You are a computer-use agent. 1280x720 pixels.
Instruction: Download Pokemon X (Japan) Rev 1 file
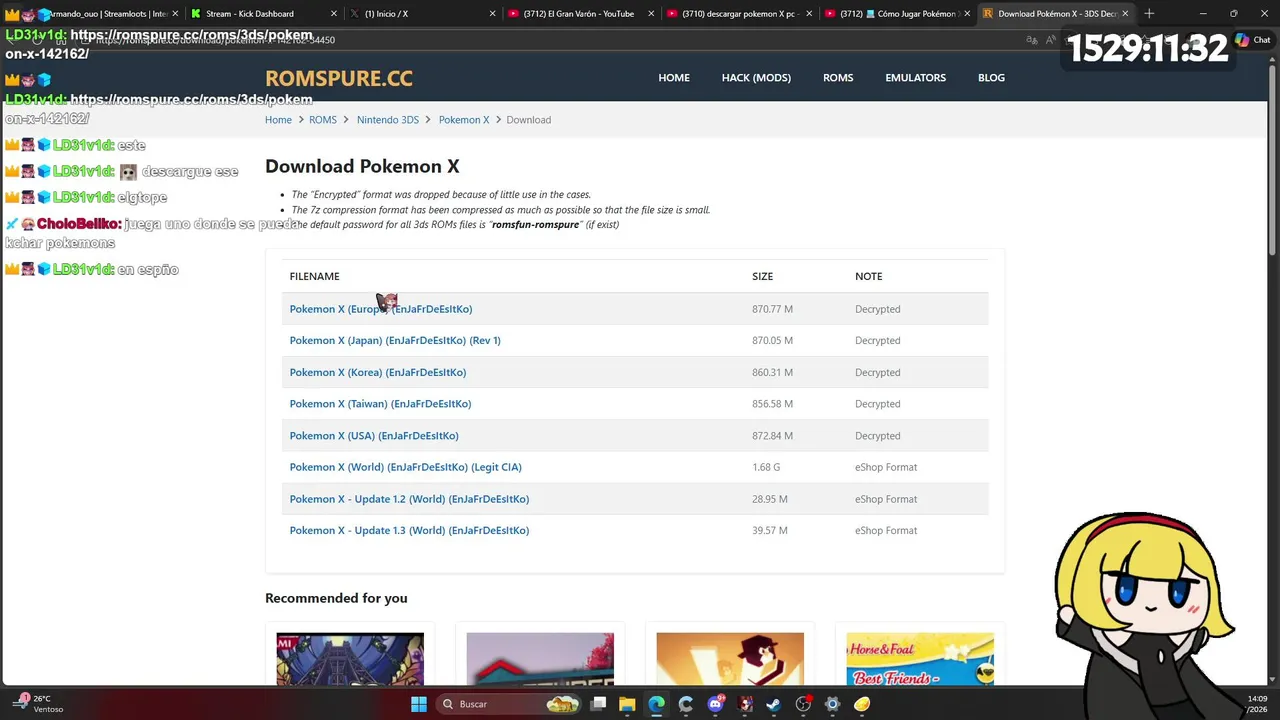(395, 341)
